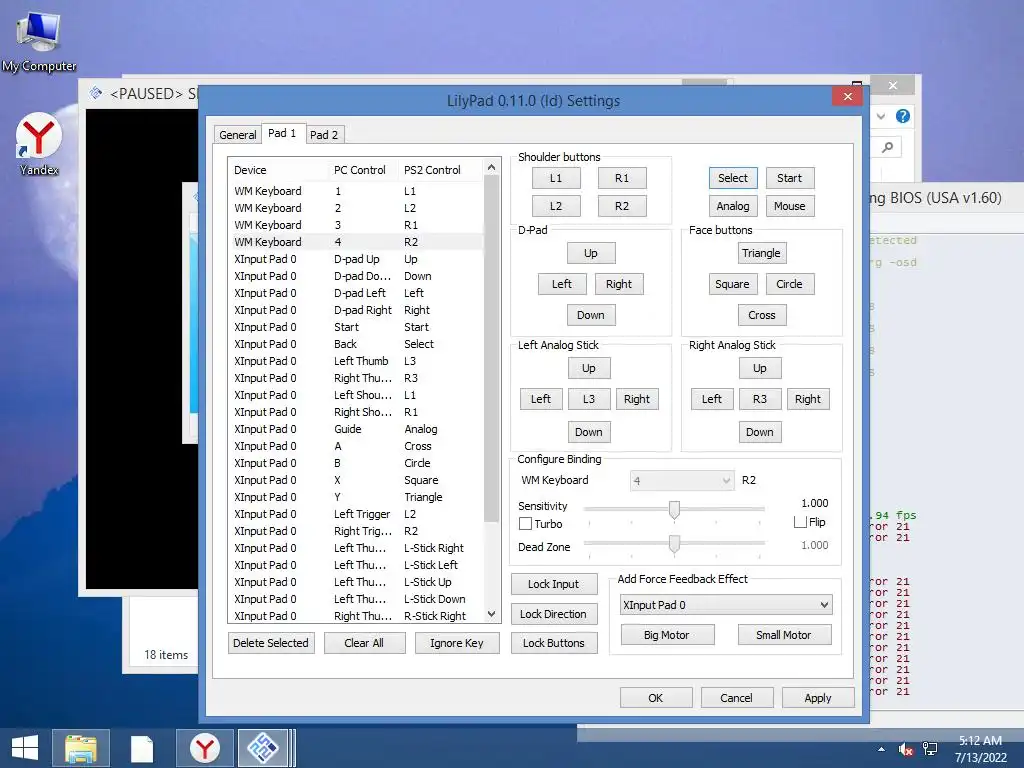Click the Cross face button
Image resolution: width=1024 pixels, height=768 pixels.
(761, 315)
